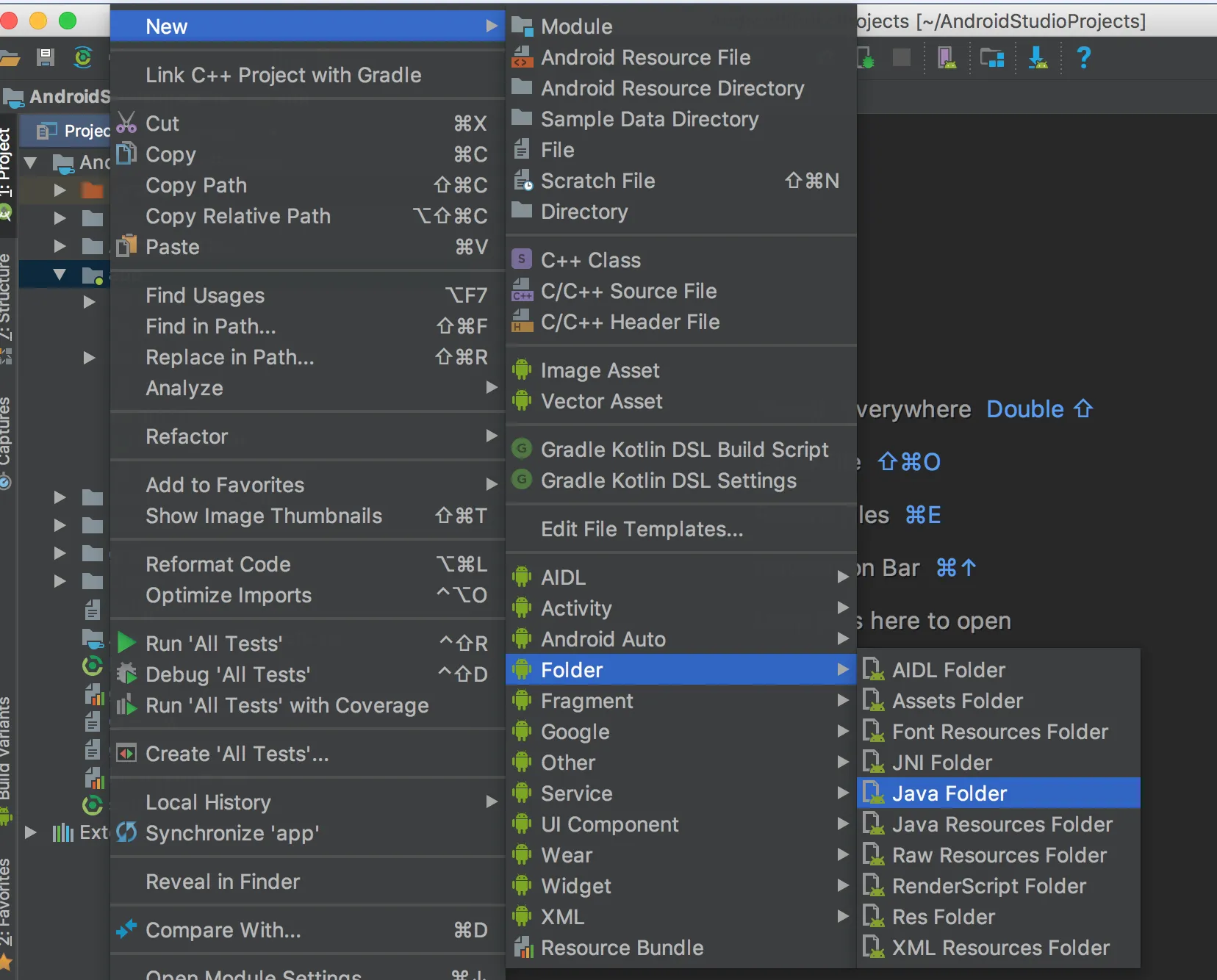Click the Resource Bundle icon
This screenshot has height=980, width=1217.
pyautogui.click(x=523, y=948)
